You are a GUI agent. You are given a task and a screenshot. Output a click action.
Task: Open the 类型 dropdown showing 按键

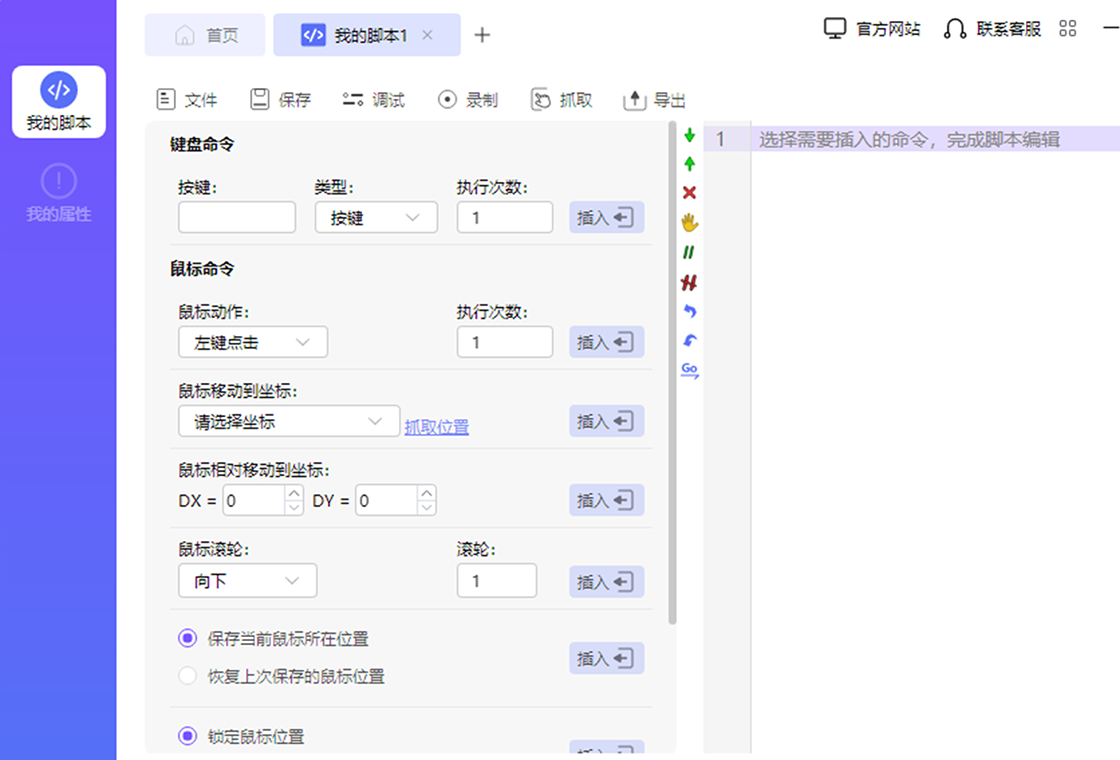click(x=376, y=217)
